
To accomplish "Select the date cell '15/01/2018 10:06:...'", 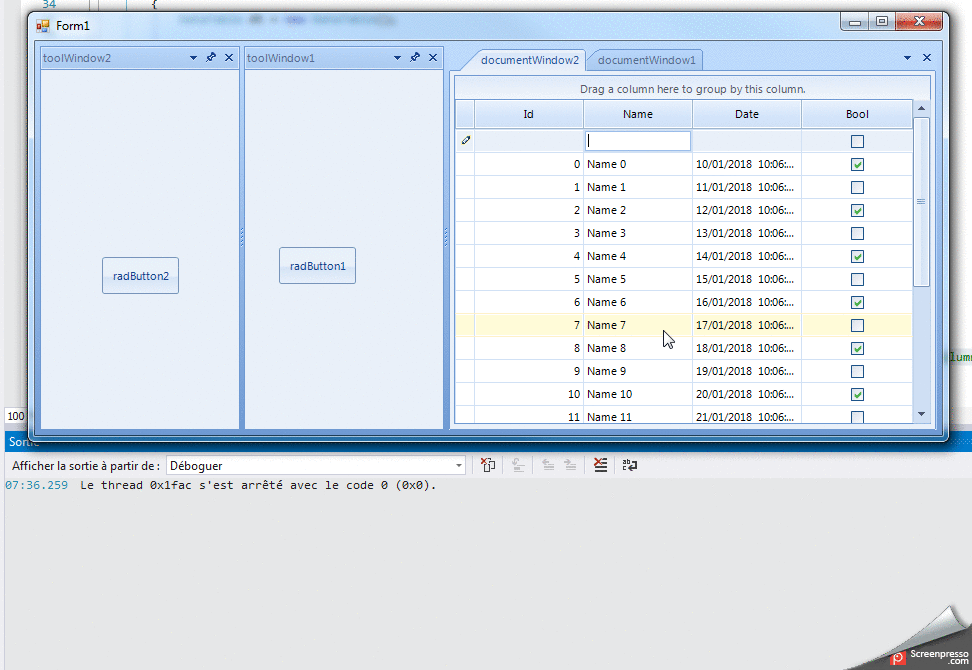I will click(x=747, y=279).
